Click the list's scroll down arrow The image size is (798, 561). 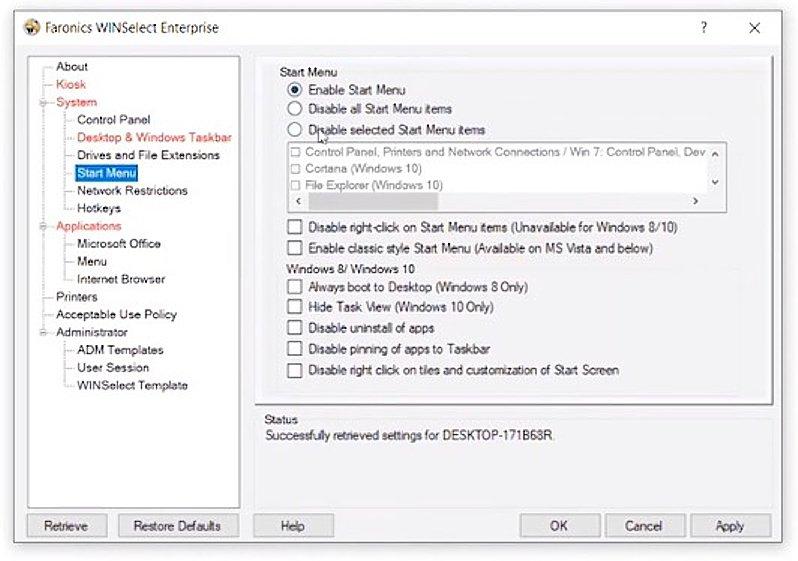715,182
